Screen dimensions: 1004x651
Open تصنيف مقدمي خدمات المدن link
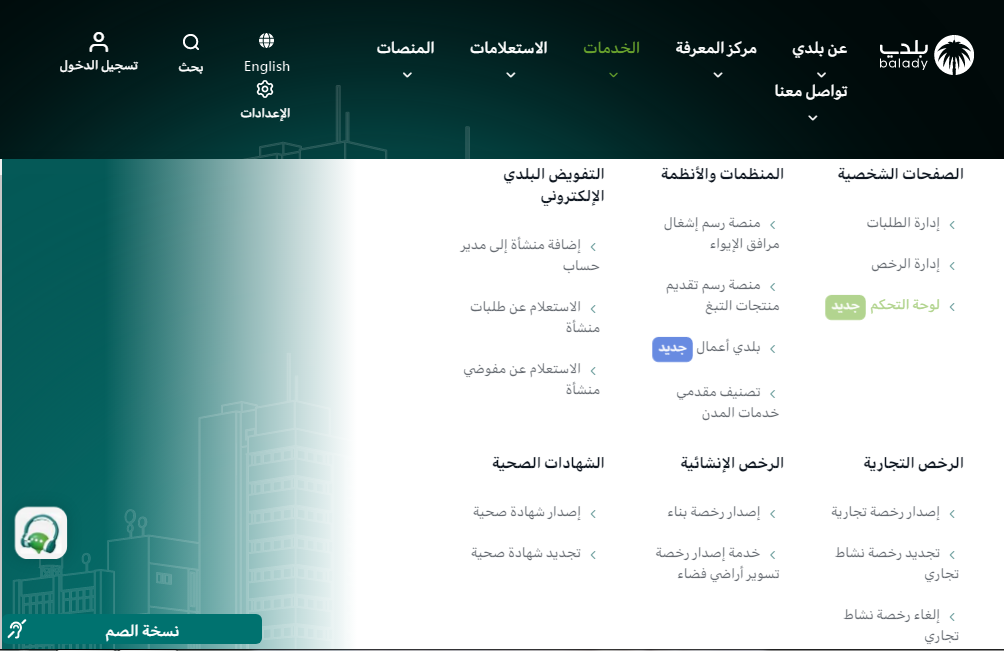coord(727,402)
